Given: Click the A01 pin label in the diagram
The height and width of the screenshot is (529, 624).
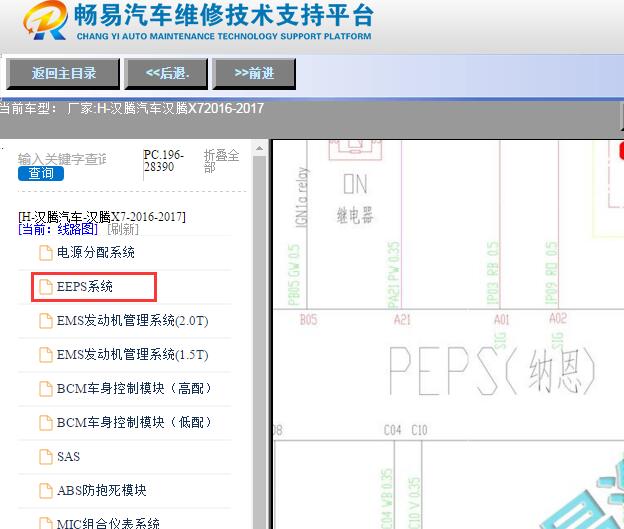Looking at the screenshot, I should [501, 319].
